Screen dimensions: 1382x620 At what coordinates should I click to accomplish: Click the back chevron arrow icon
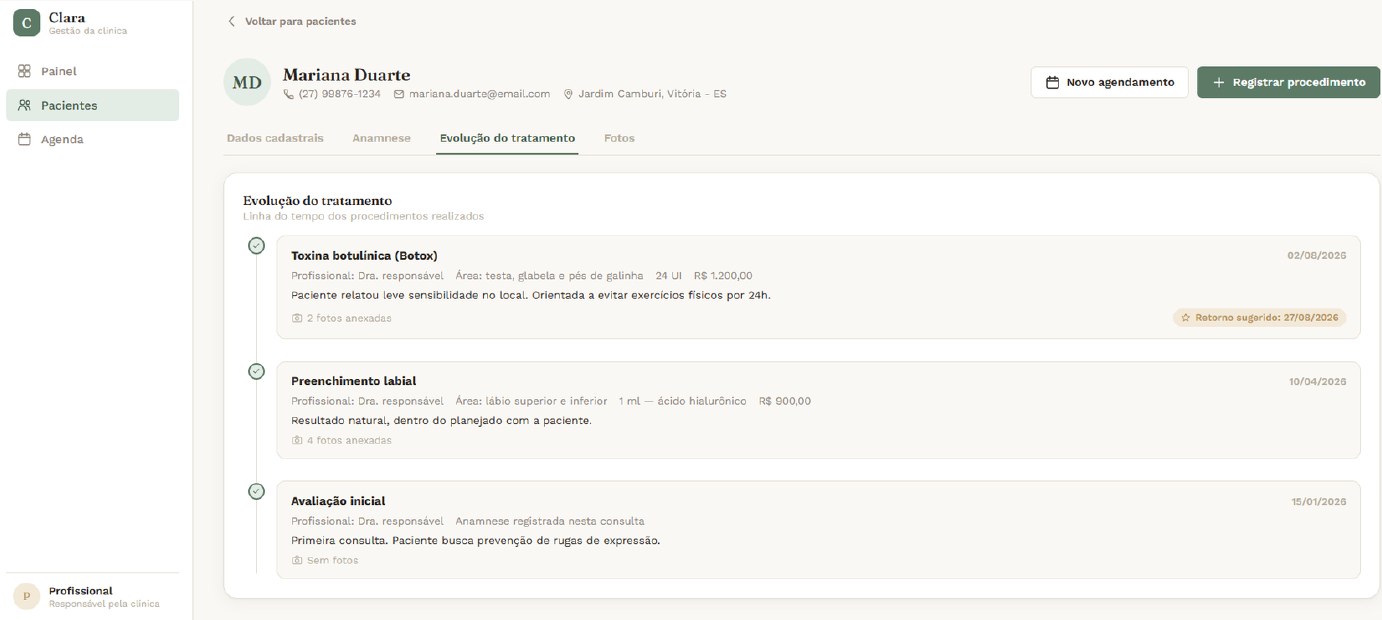[232, 21]
